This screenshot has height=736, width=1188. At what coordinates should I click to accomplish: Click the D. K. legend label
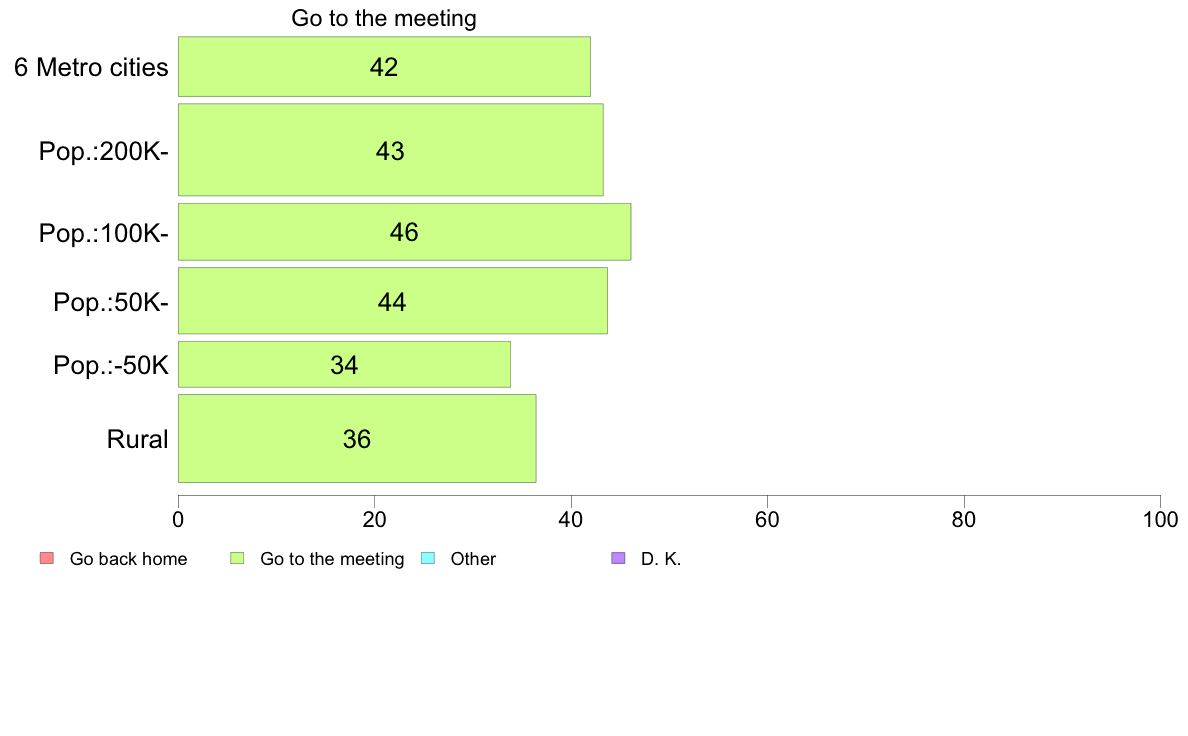click(661, 559)
